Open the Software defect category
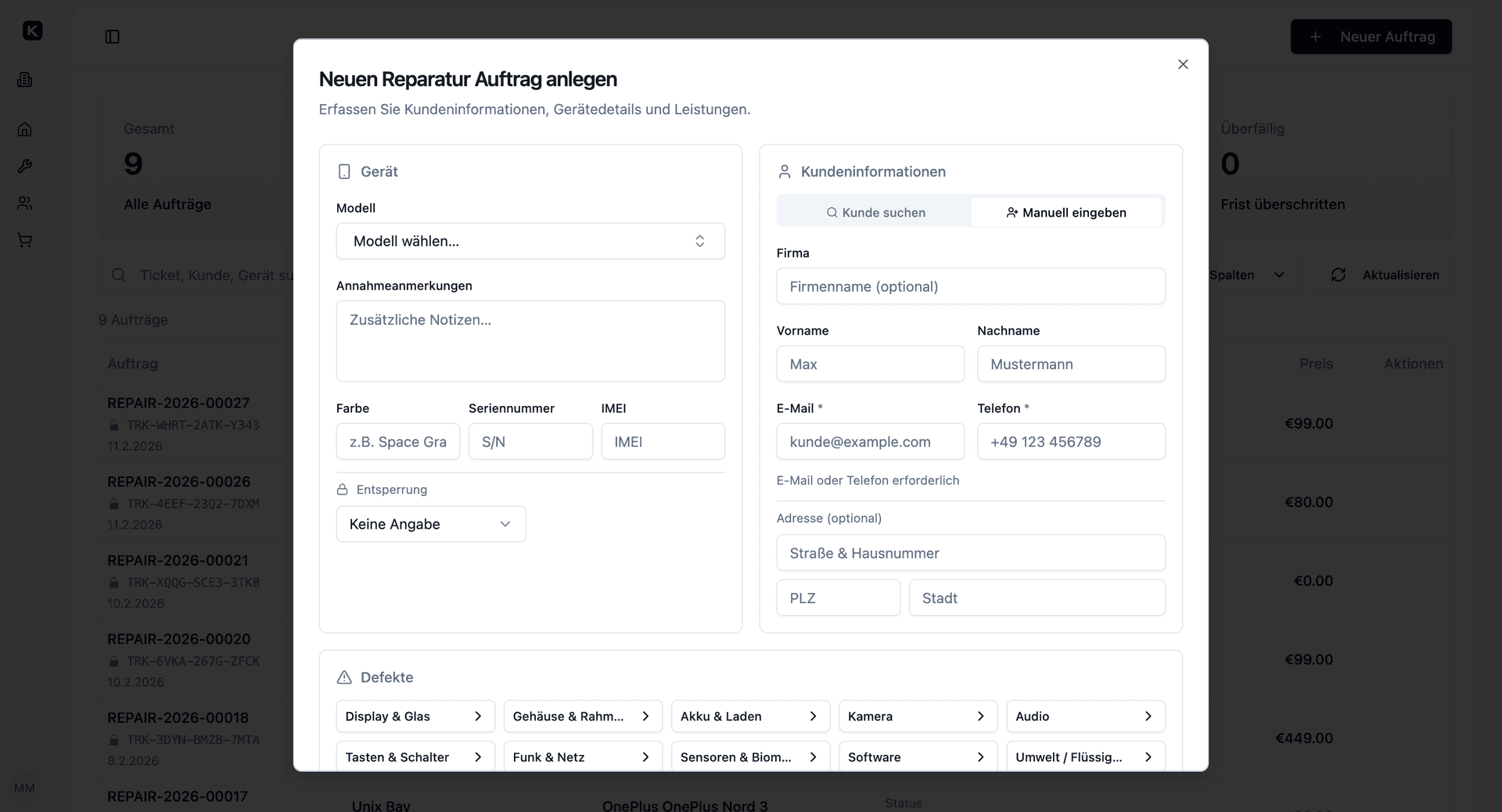Image resolution: width=1502 pixels, height=812 pixels. (918, 756)
